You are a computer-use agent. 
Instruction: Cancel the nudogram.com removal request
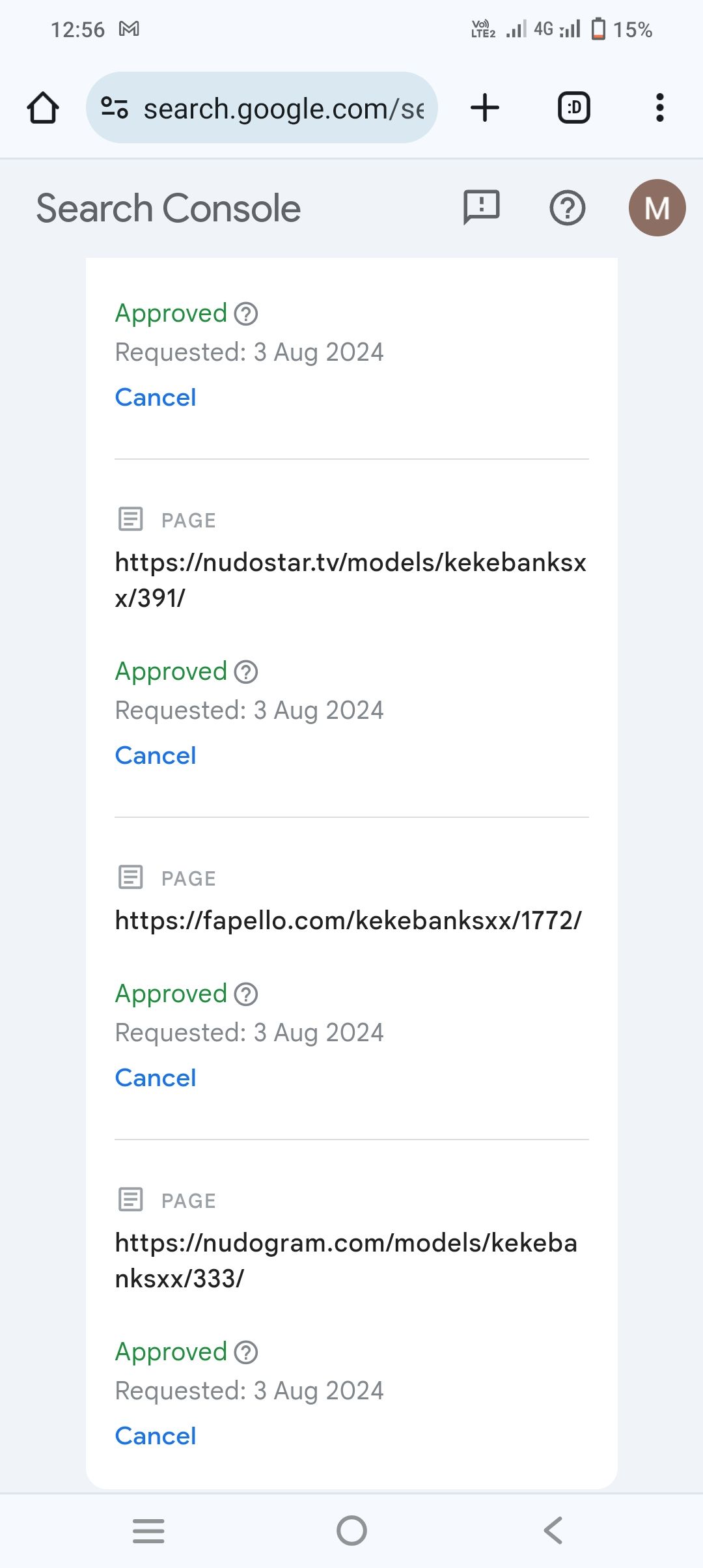click(156, 1436)
